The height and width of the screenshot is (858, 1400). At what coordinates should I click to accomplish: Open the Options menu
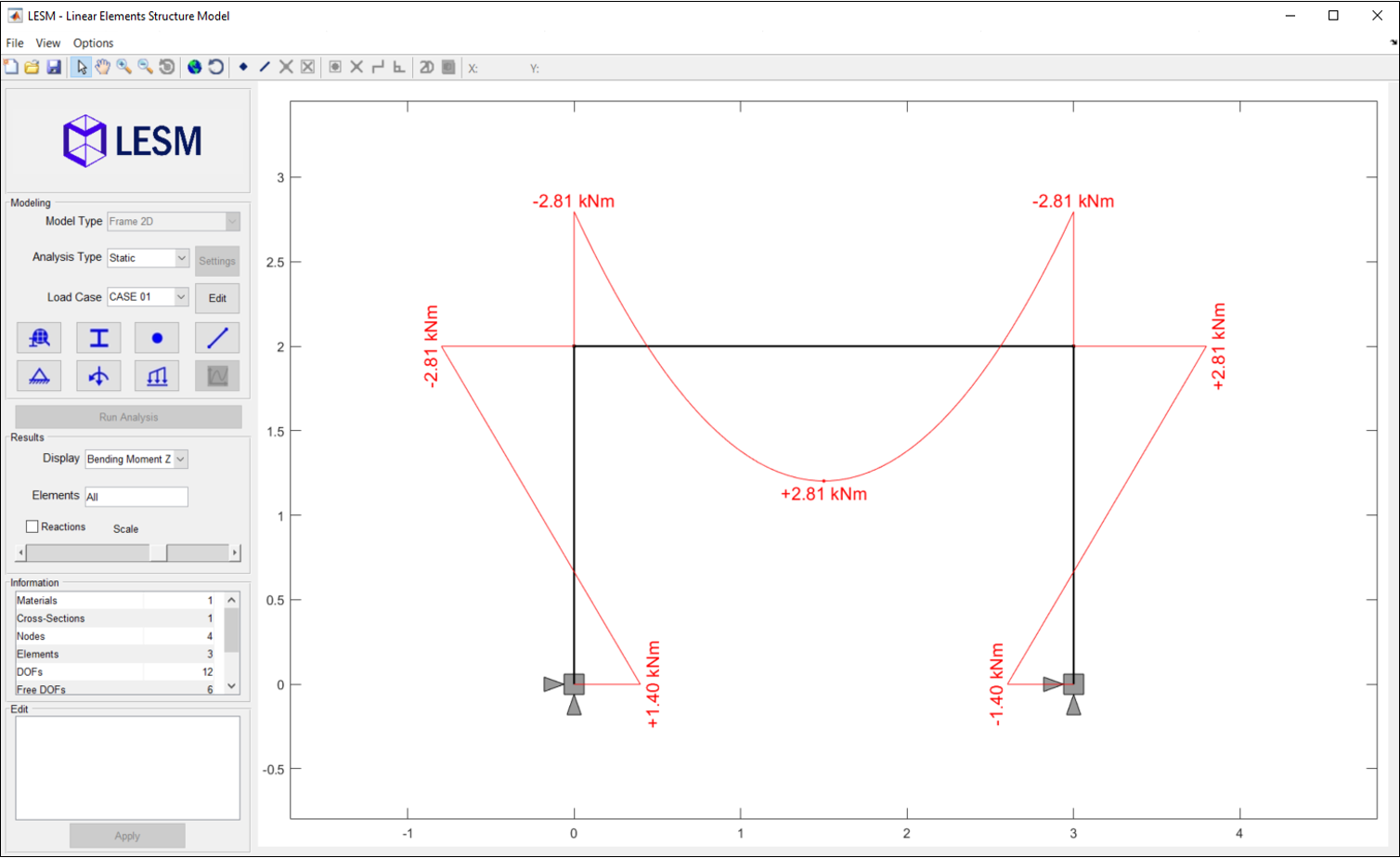pos(93,43)
